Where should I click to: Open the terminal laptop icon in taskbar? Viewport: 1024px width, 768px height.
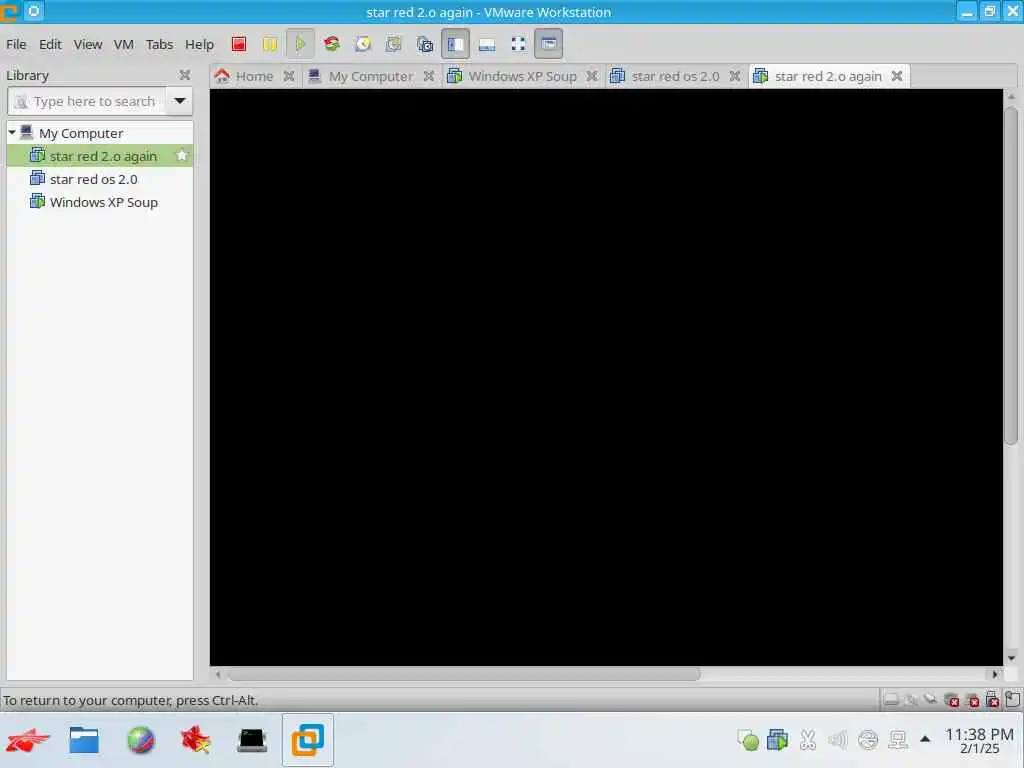pyautogui.click(x=252, y=740)
